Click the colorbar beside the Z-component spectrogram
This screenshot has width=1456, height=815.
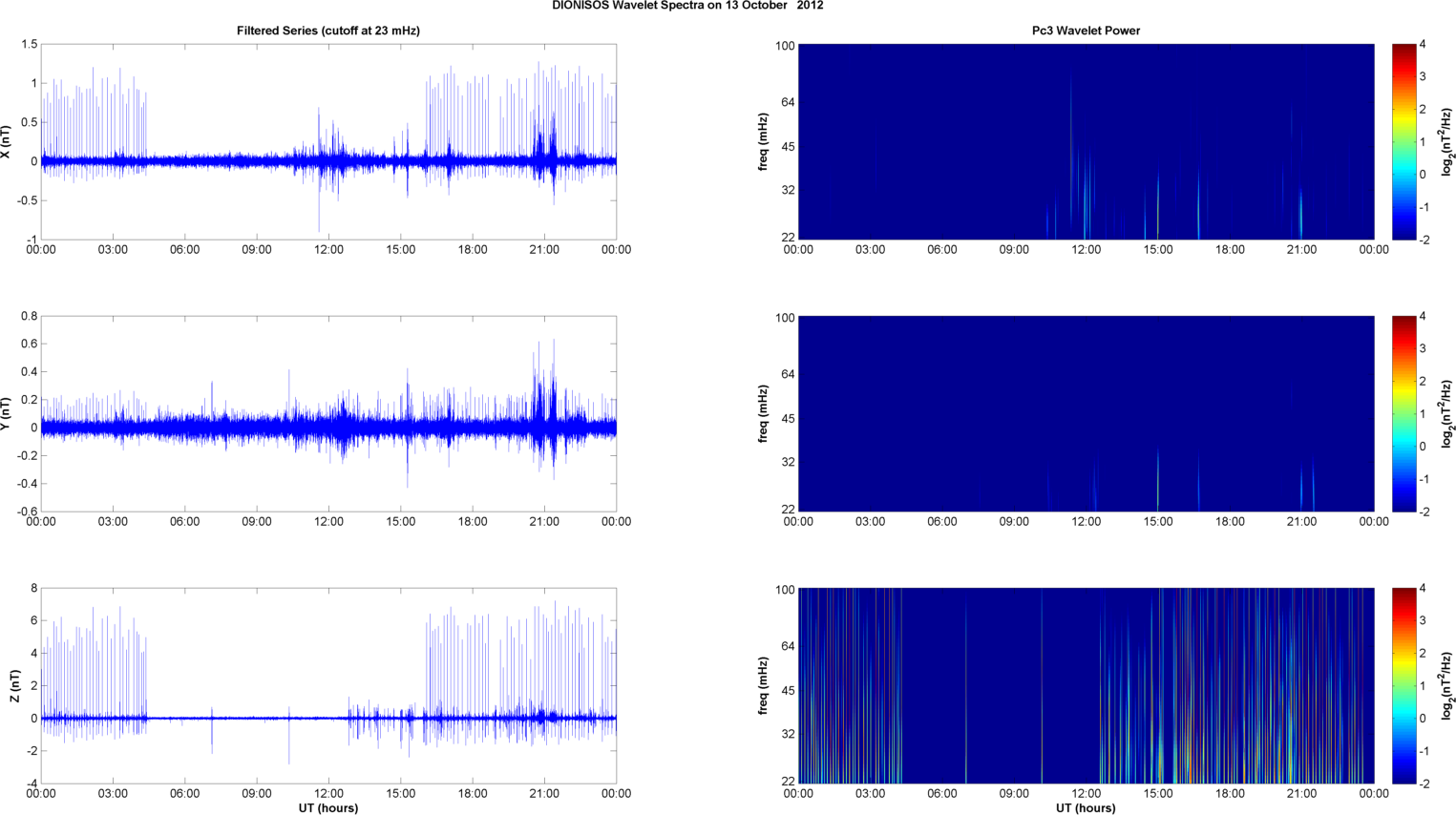coord(1403,686)
